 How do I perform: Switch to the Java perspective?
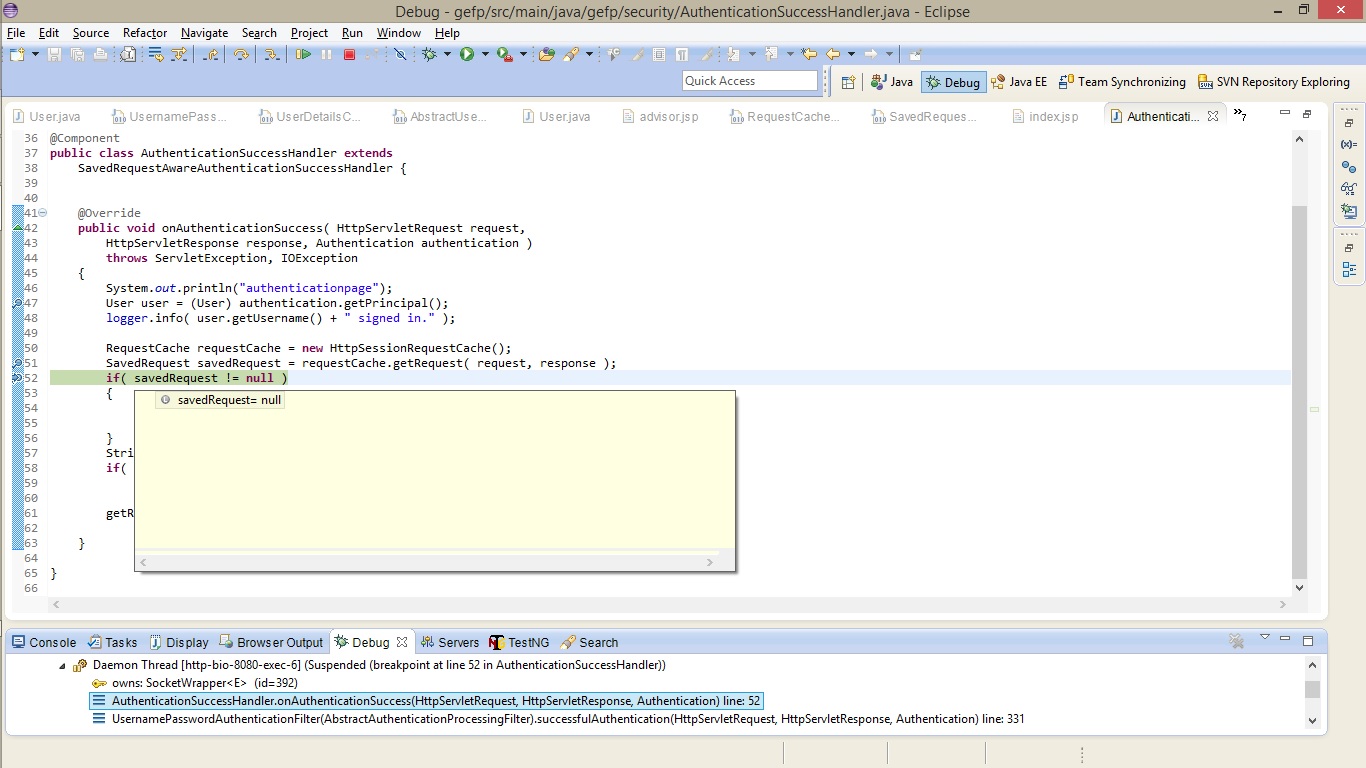[891, 82]
